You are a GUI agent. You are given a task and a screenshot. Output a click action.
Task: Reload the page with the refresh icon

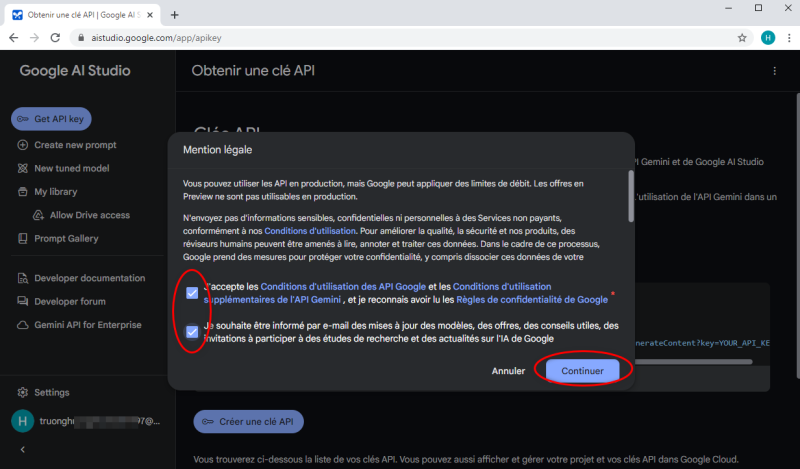(x=55, y=38)
